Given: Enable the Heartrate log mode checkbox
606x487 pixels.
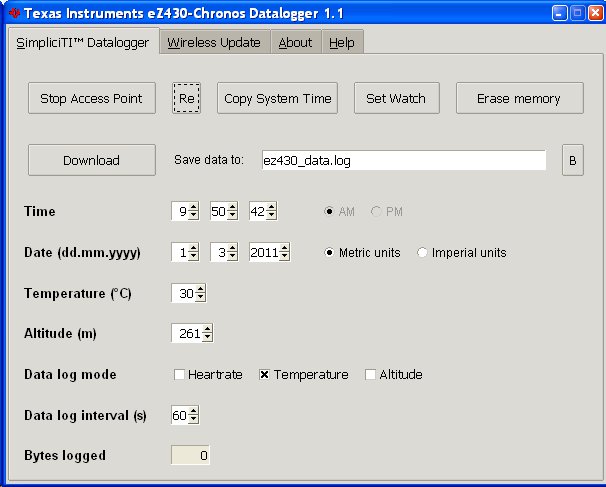Looking at the screenshot, I should point(179,375).
